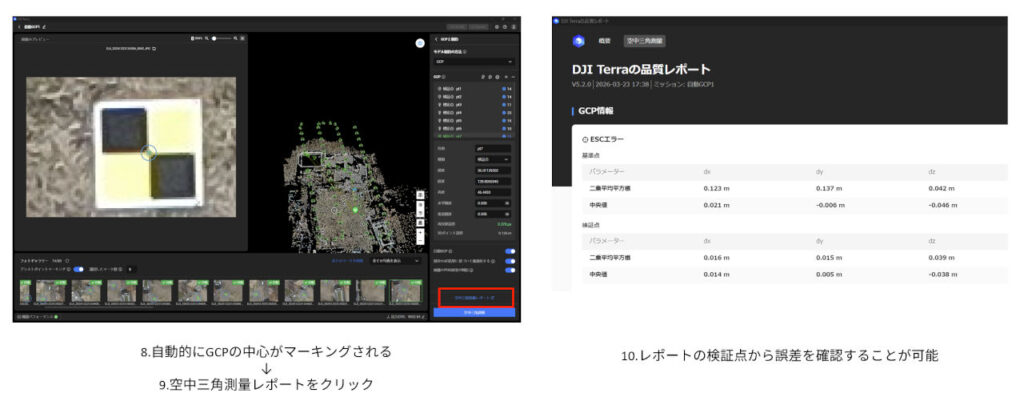This screenshot has height=397, width=1024.
Task: Click the -0.038 m check point median
Action: (x=942, y=275)
